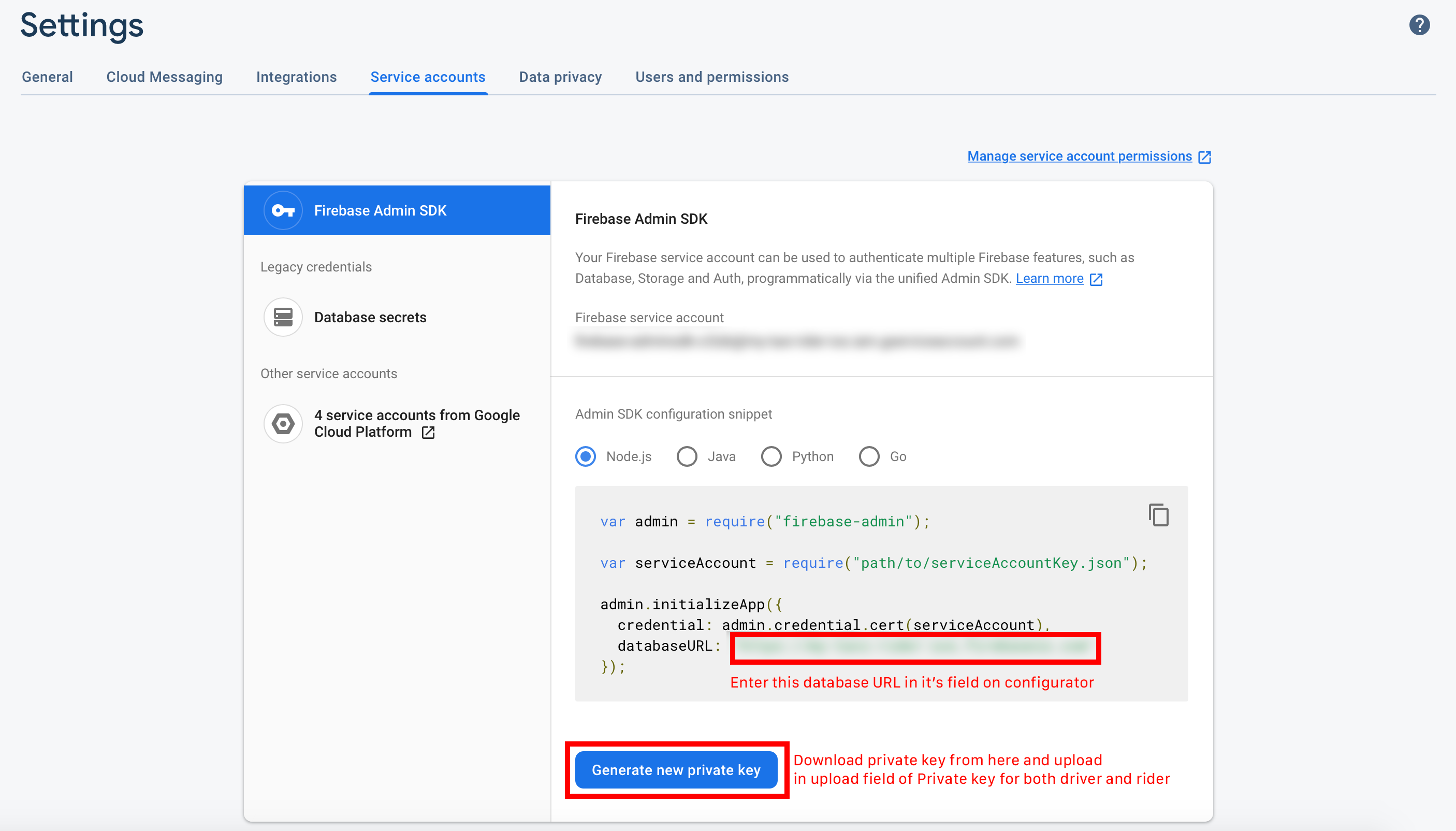Viewport: 1456px width, 831px height.
Task: Select the Node.js radio button
Action: (585, 456)
